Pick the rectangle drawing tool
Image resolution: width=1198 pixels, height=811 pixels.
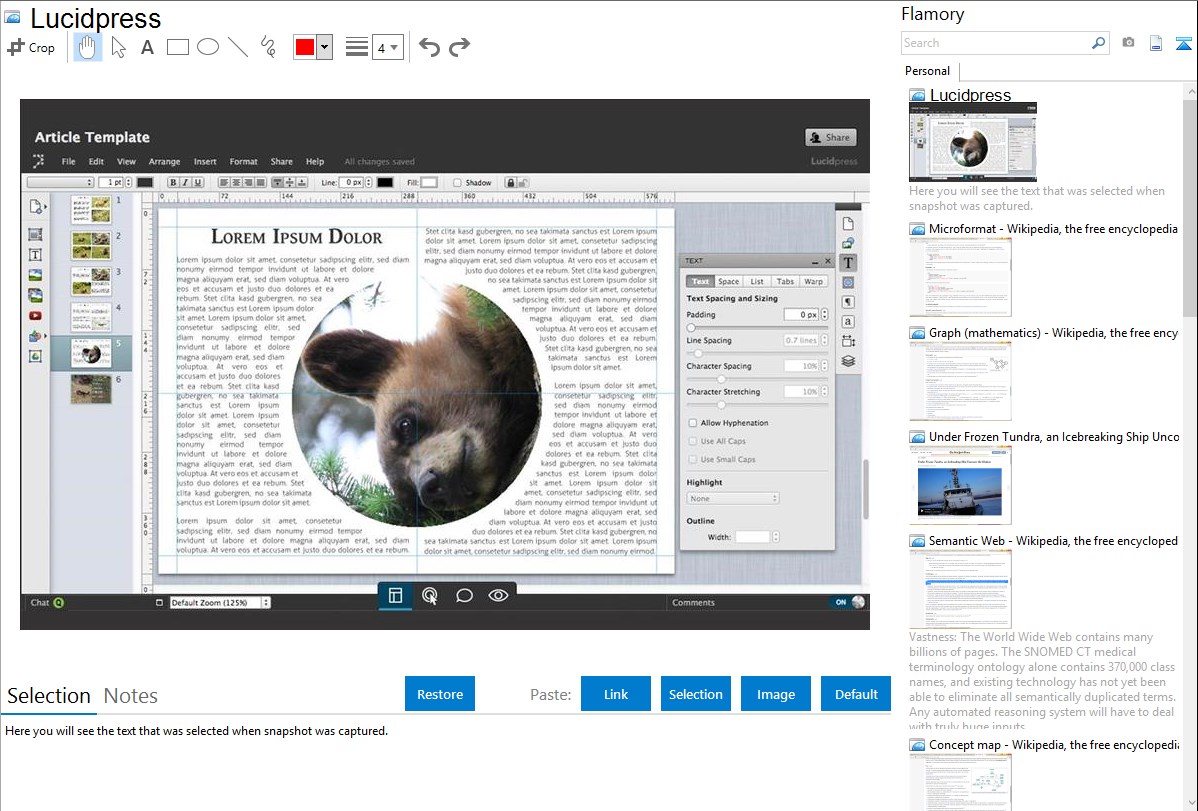177,47
